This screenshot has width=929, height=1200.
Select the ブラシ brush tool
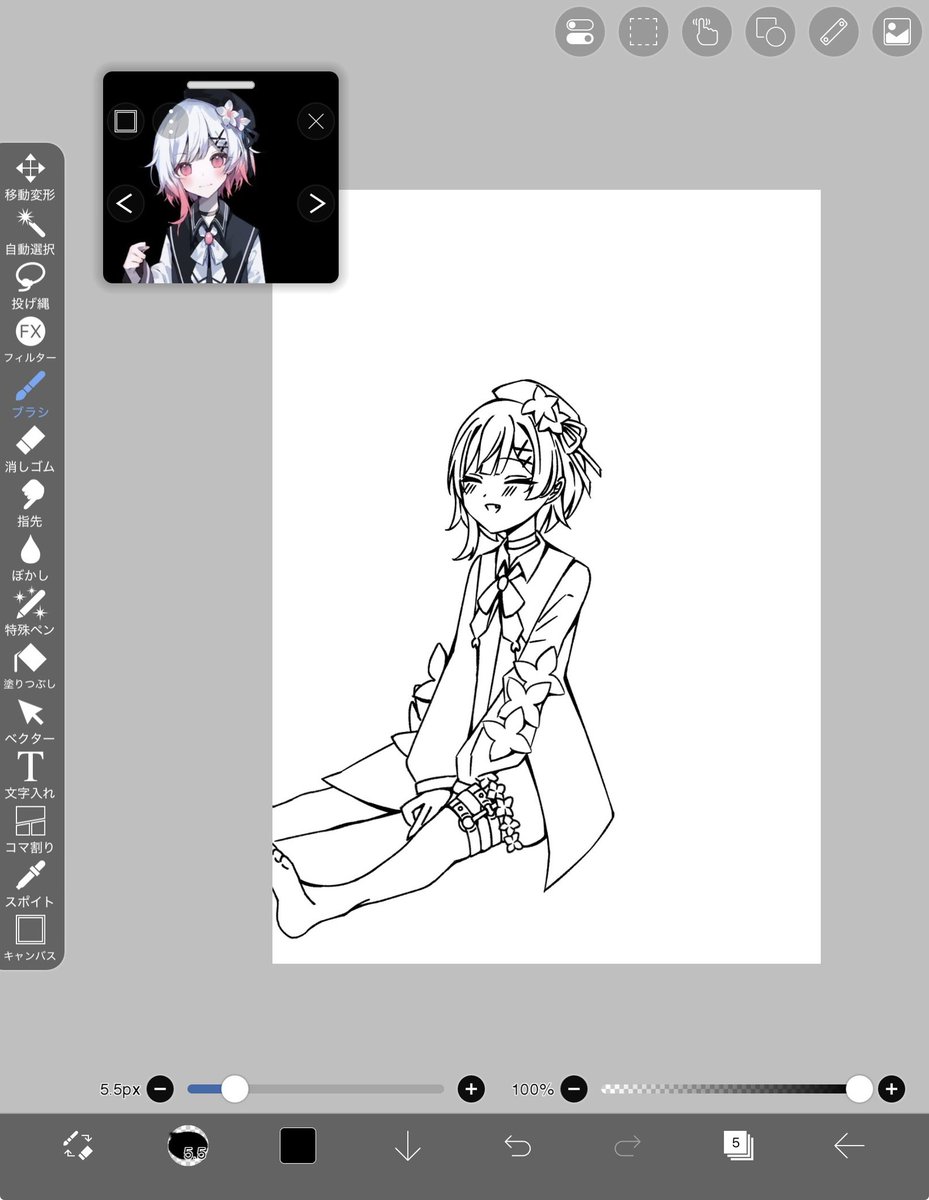(x=30, y=394)
